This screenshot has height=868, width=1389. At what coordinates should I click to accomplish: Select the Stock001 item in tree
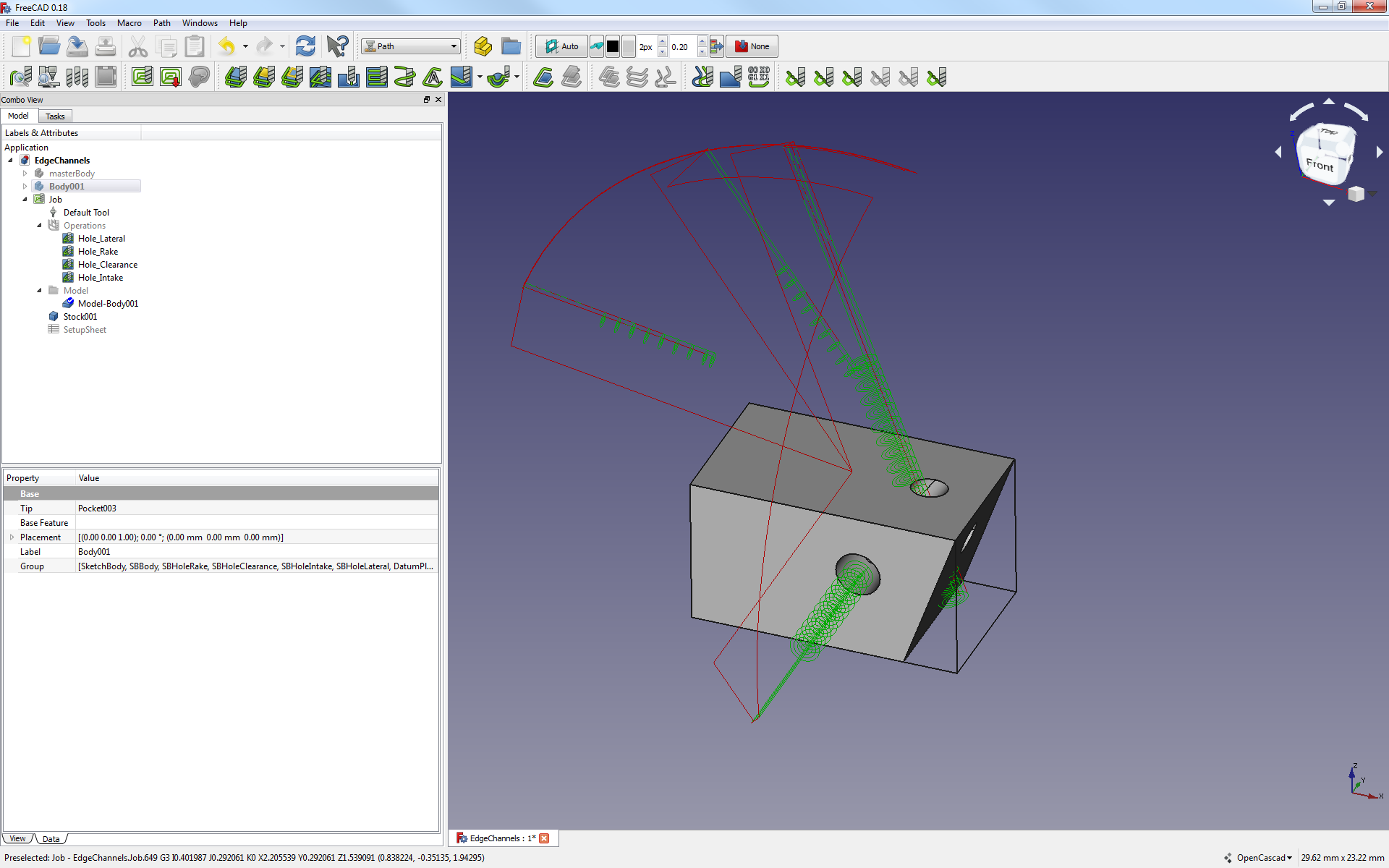pos(80,317)
